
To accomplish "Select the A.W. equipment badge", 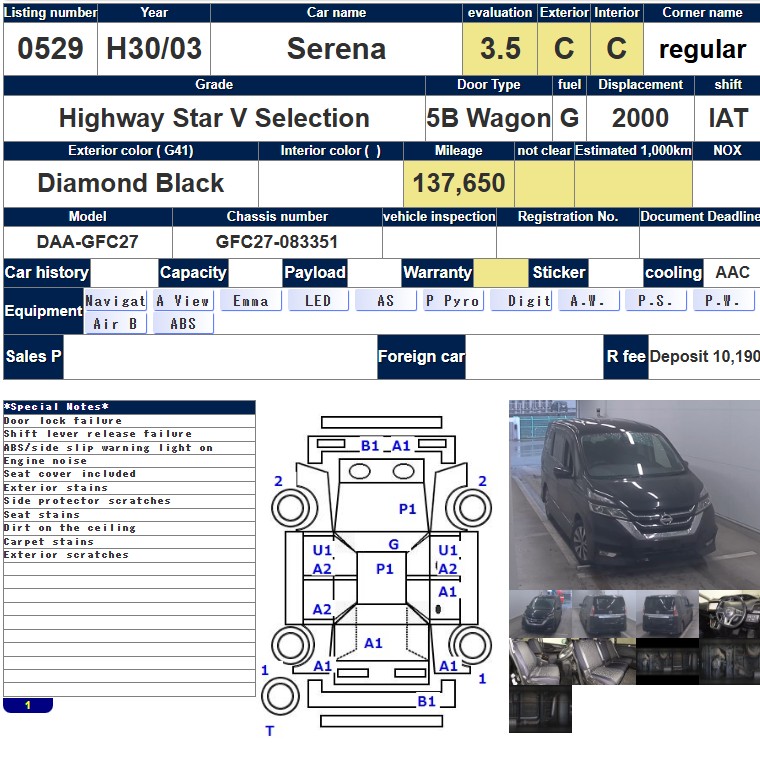I will 588,300.
